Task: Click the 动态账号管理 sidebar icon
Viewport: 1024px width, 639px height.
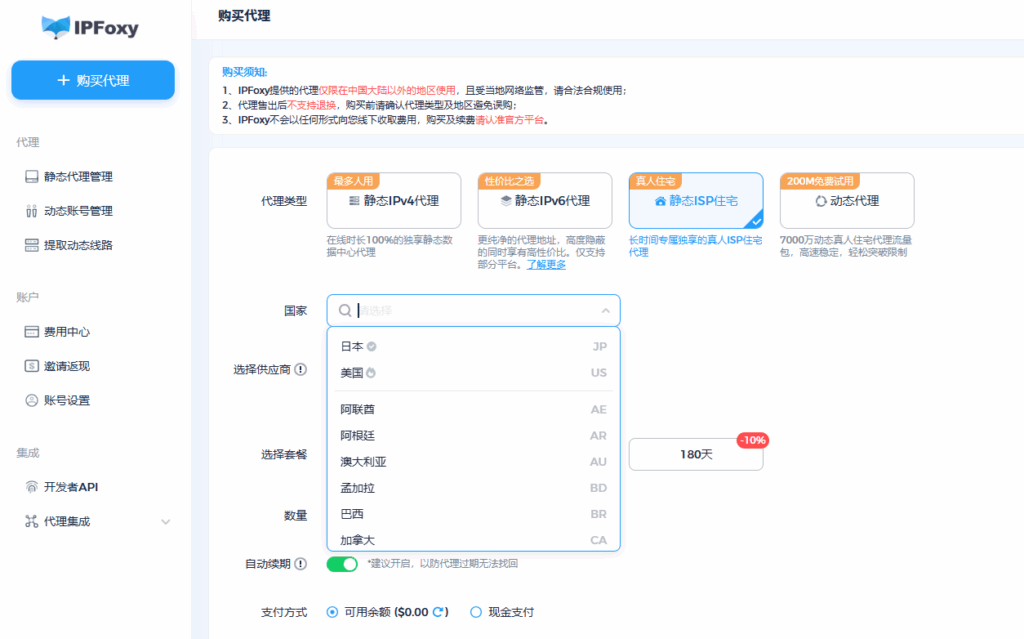Action: click(x=32, y=211)
